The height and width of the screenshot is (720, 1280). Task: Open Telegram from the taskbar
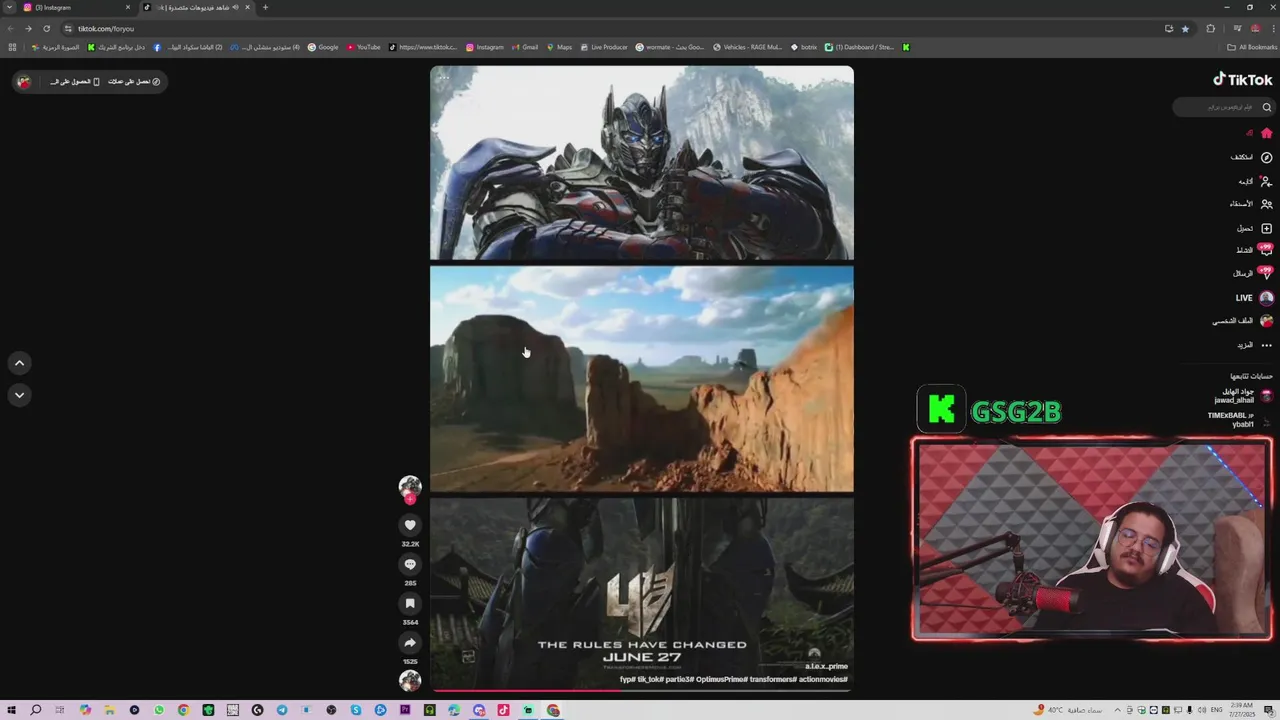pos(282,710)
